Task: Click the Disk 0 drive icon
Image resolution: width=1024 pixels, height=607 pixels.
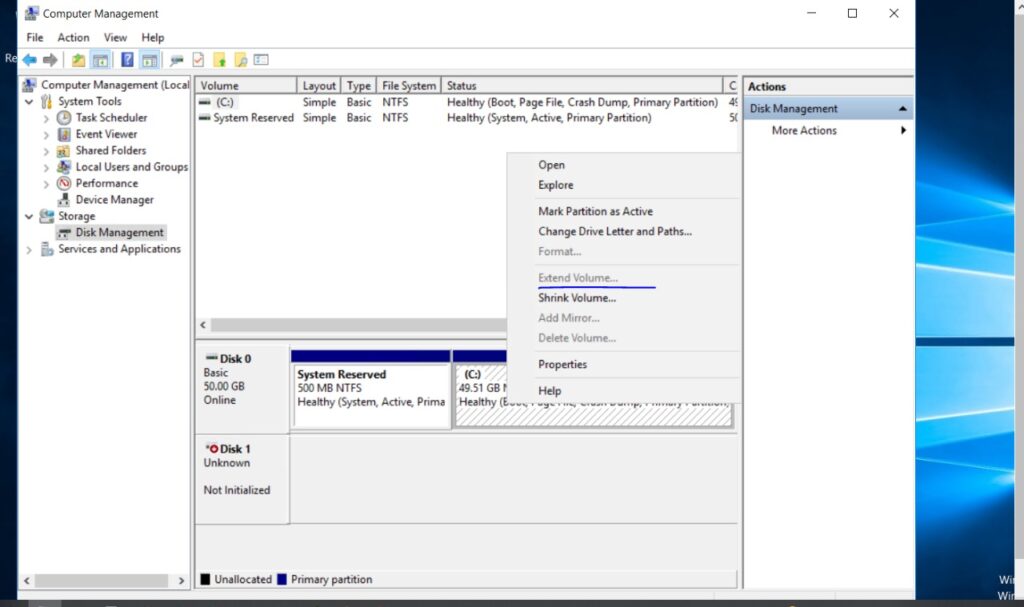Action: tap(211, 358)
